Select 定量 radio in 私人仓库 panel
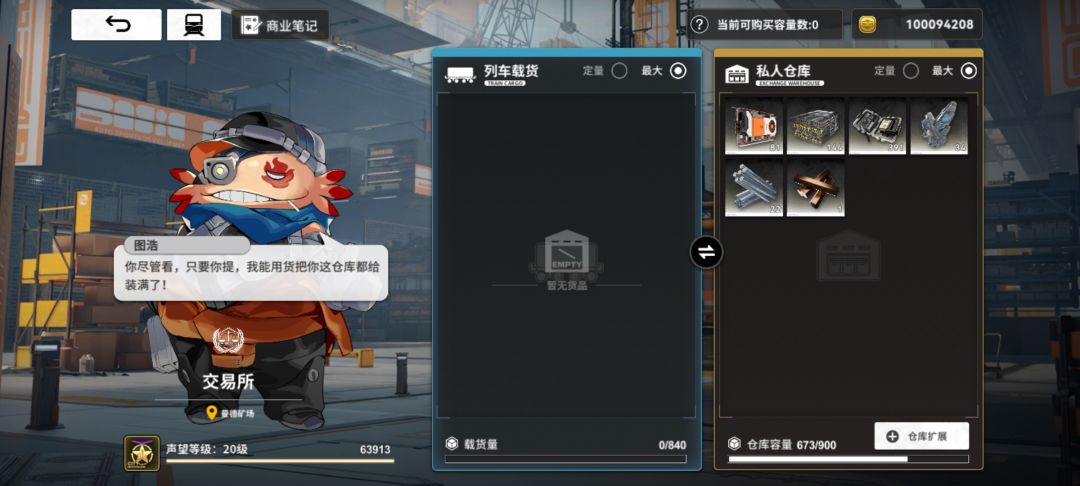This screenshot has height=486, width=1080. click(911, 70)
